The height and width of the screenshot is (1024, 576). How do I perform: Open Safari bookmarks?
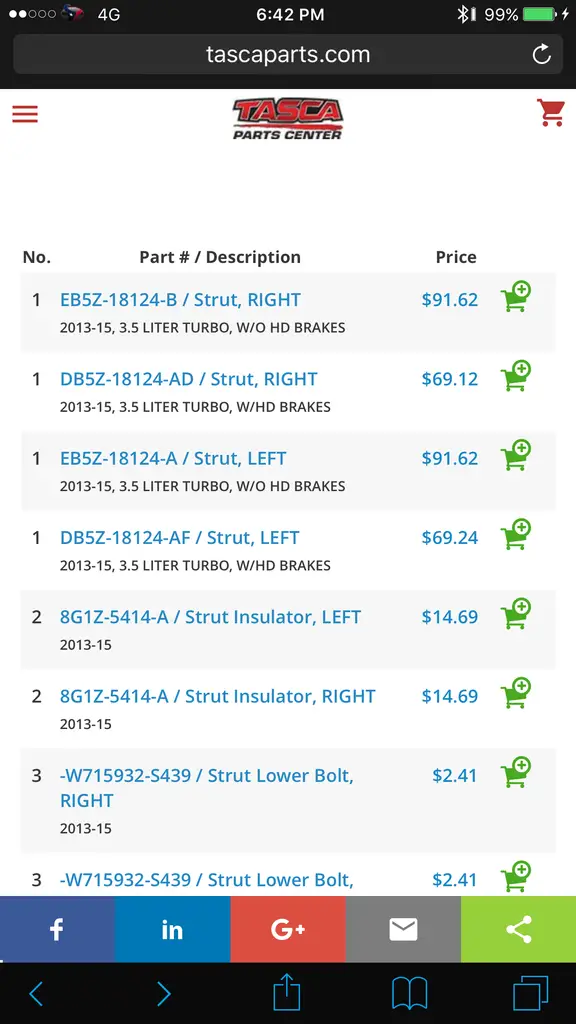click(409, 994)
